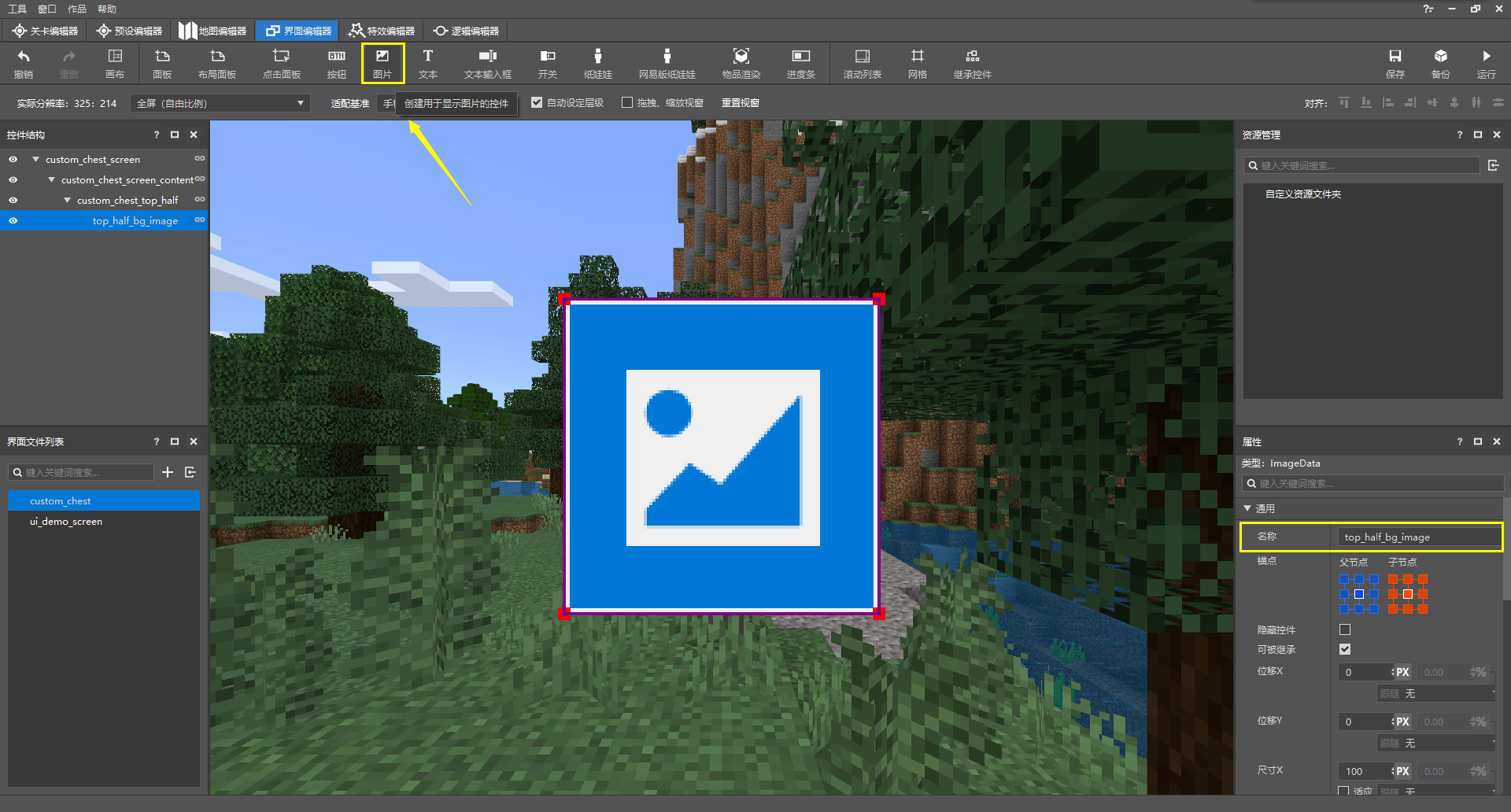
Task: Click the 运行 run icon
Action: click(1487, 64)
